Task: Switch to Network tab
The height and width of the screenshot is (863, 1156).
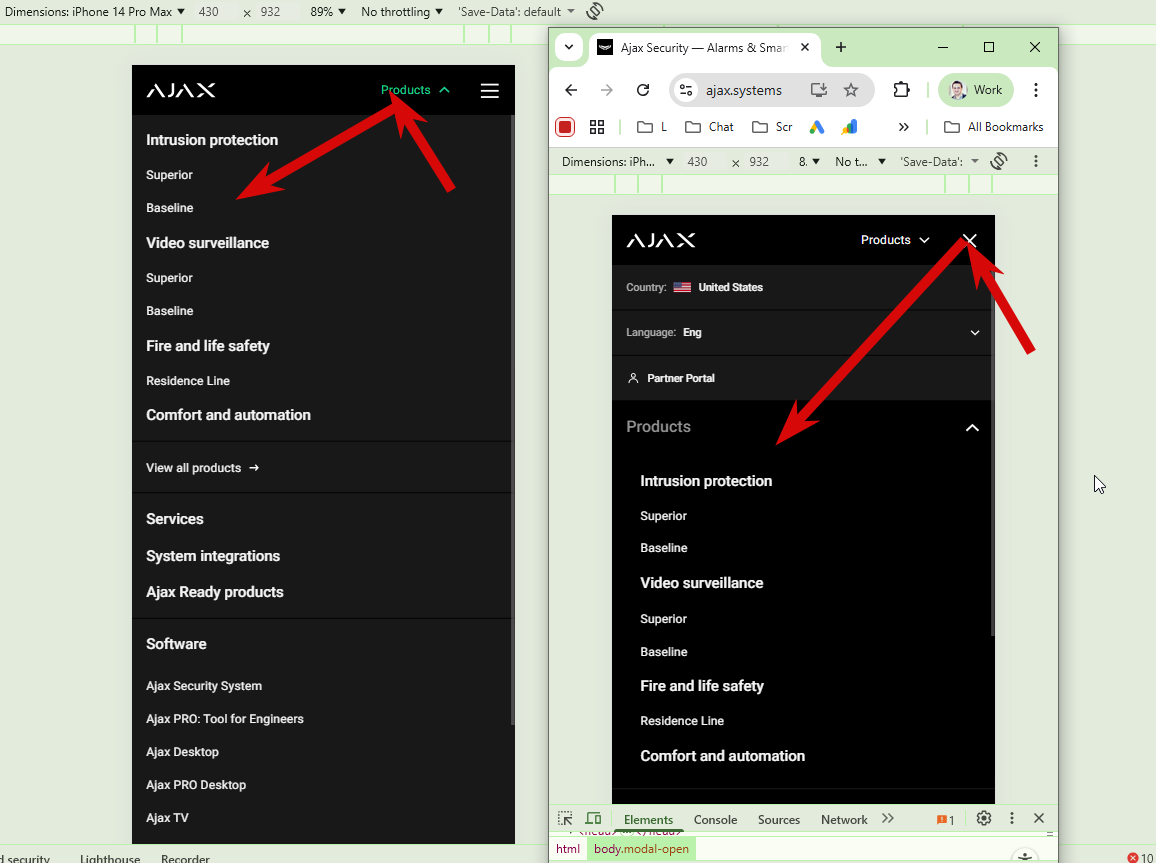Action: pos(844,820)
